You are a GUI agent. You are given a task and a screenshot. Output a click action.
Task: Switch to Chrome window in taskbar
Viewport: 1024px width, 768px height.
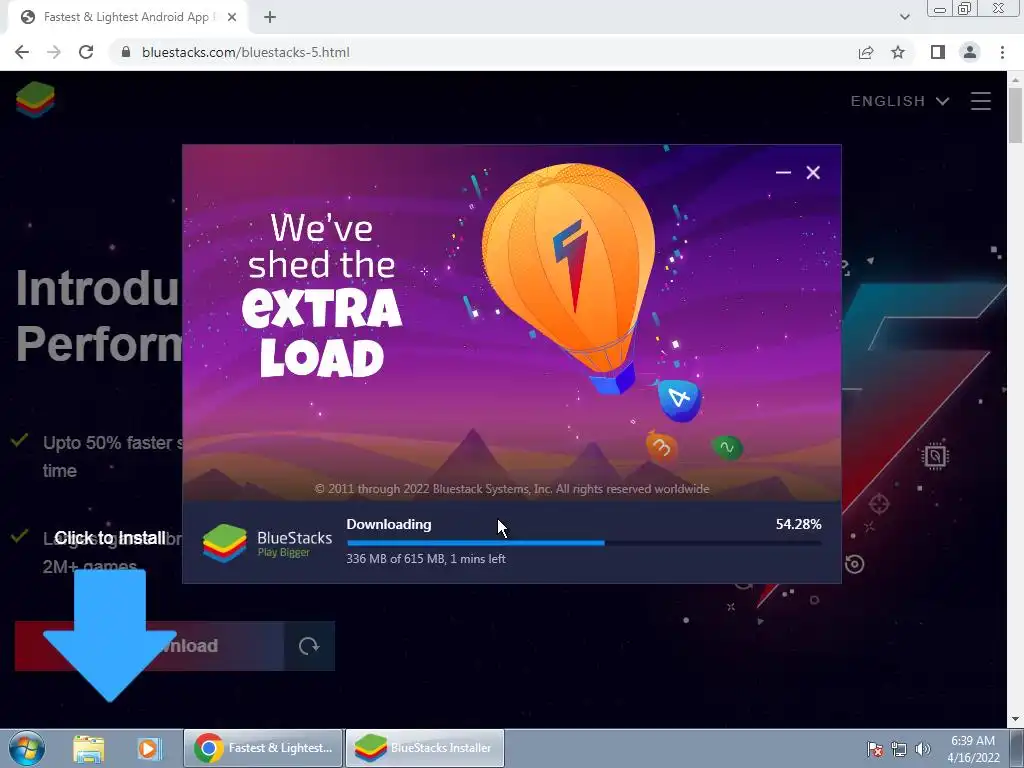(x=263, y=748)
